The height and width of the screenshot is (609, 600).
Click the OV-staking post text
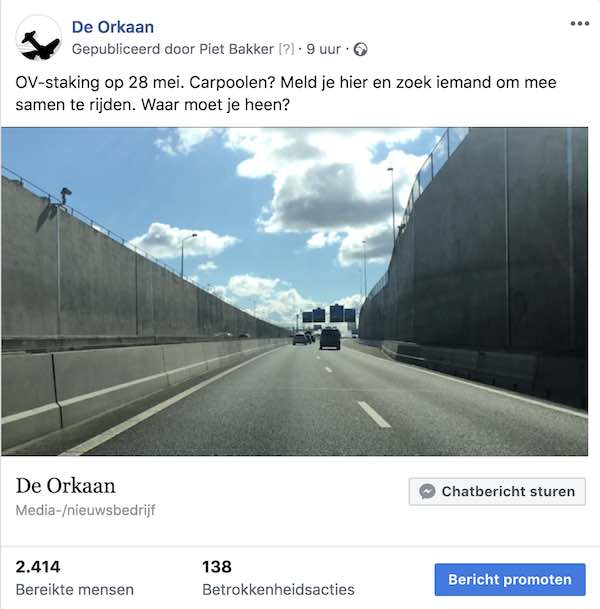286,93
